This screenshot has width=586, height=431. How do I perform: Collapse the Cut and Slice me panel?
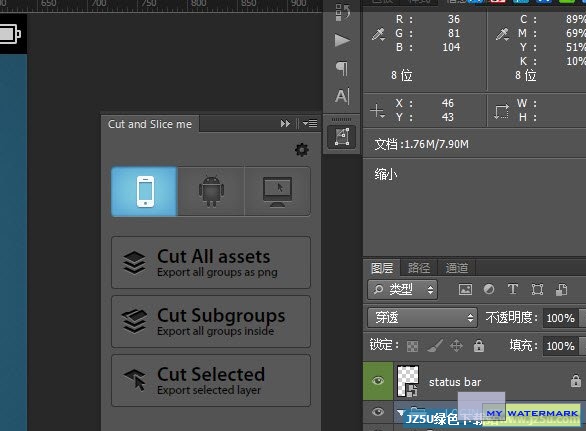[x=285, y=124]
